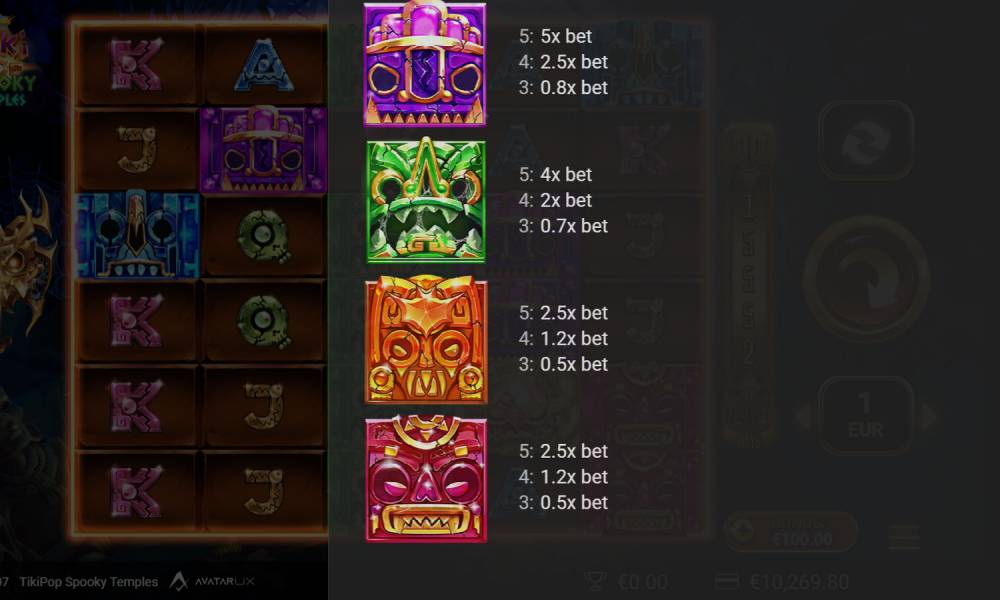Image resolution: width=1000 pixels, height=600 pixels.
Task: Click the purple tiki mask paytable symbol
Action: tap(425, 64)
